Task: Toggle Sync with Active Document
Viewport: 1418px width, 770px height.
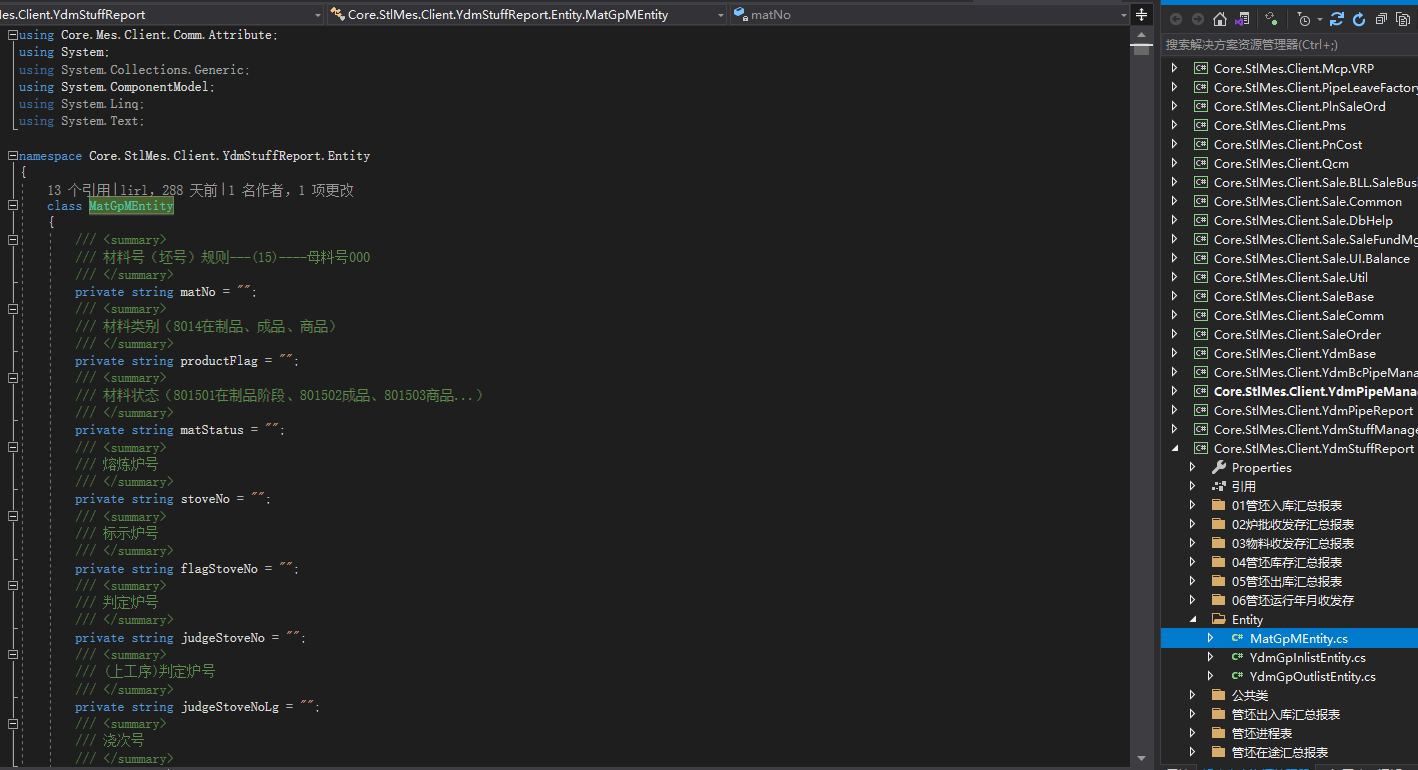Action: click(x=1337, y=19)
